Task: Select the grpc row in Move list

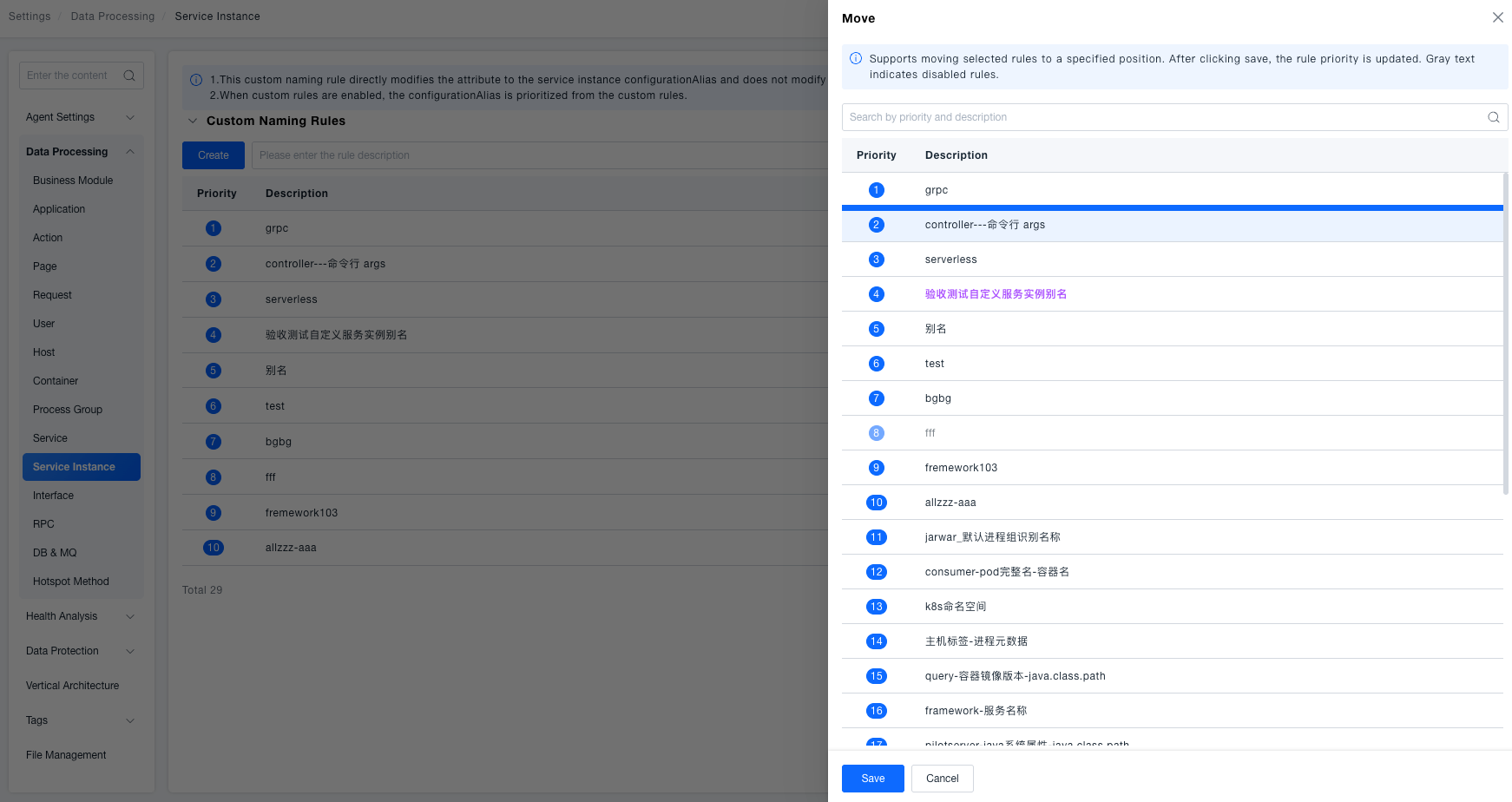Action: click(1173, 190)
